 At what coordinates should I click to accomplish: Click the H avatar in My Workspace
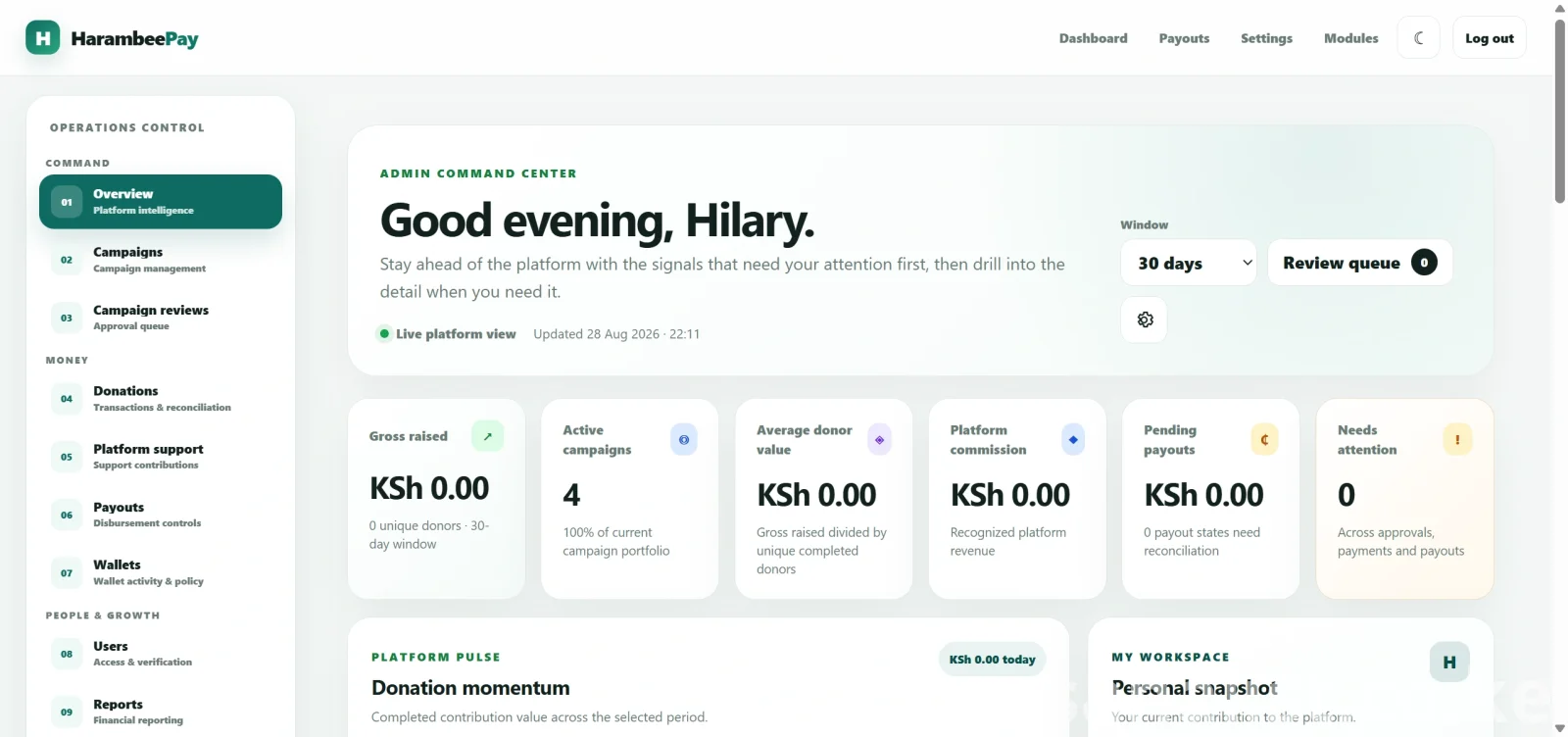coord(1449,663)
